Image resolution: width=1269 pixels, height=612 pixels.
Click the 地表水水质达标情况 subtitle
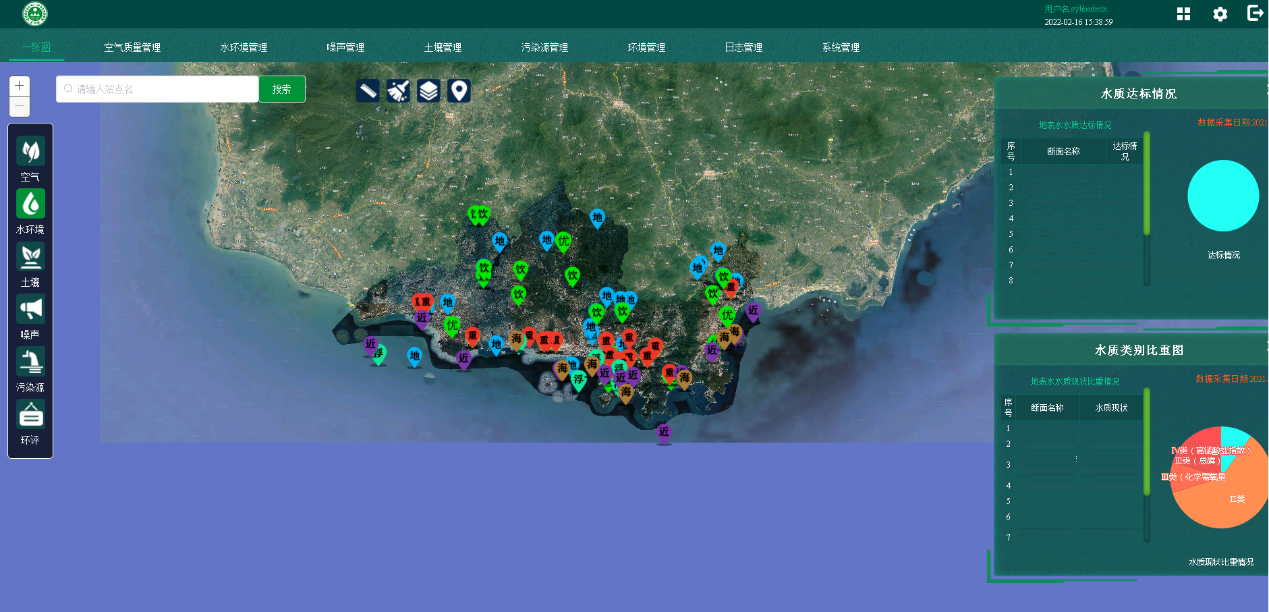pos(1075,125)
